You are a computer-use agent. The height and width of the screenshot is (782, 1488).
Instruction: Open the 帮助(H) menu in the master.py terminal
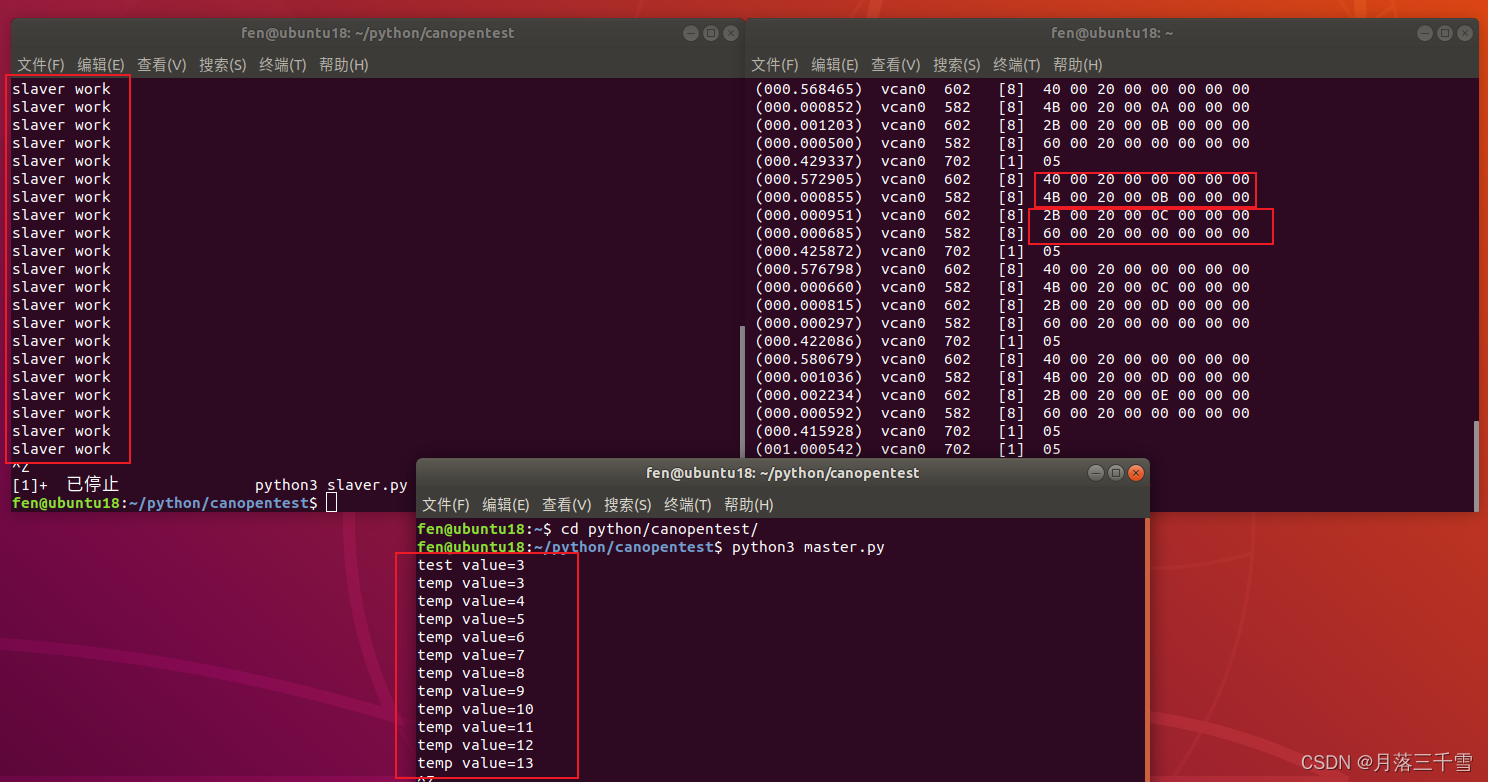pos(747,504)
